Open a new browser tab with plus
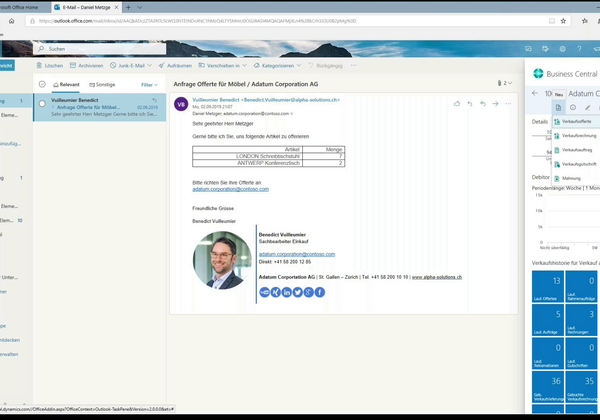Screen dimensions: 600x420 click(x=128, y=7)
